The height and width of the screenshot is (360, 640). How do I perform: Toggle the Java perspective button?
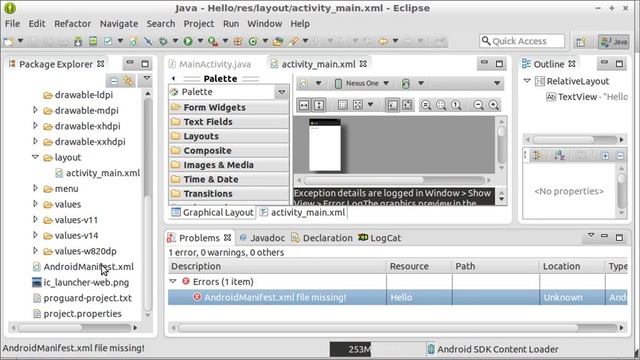tap(614, 42)
